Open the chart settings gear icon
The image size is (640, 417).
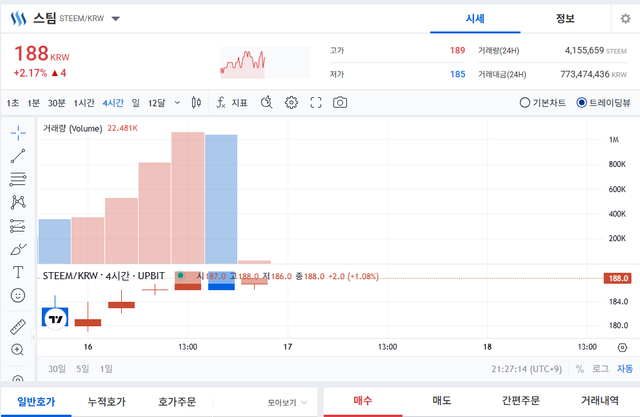(x=291, y=102)
